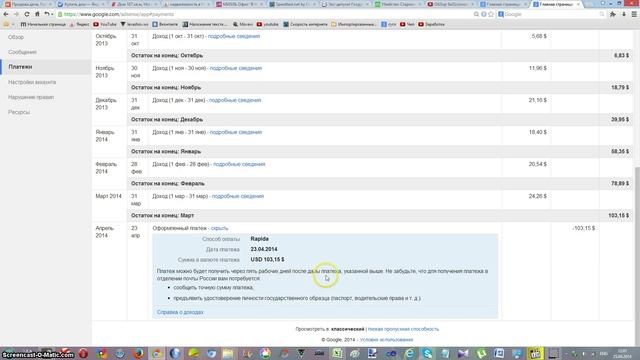
Task: Open the lowercase youtube bookmark
Action: (x=267, y=24)
